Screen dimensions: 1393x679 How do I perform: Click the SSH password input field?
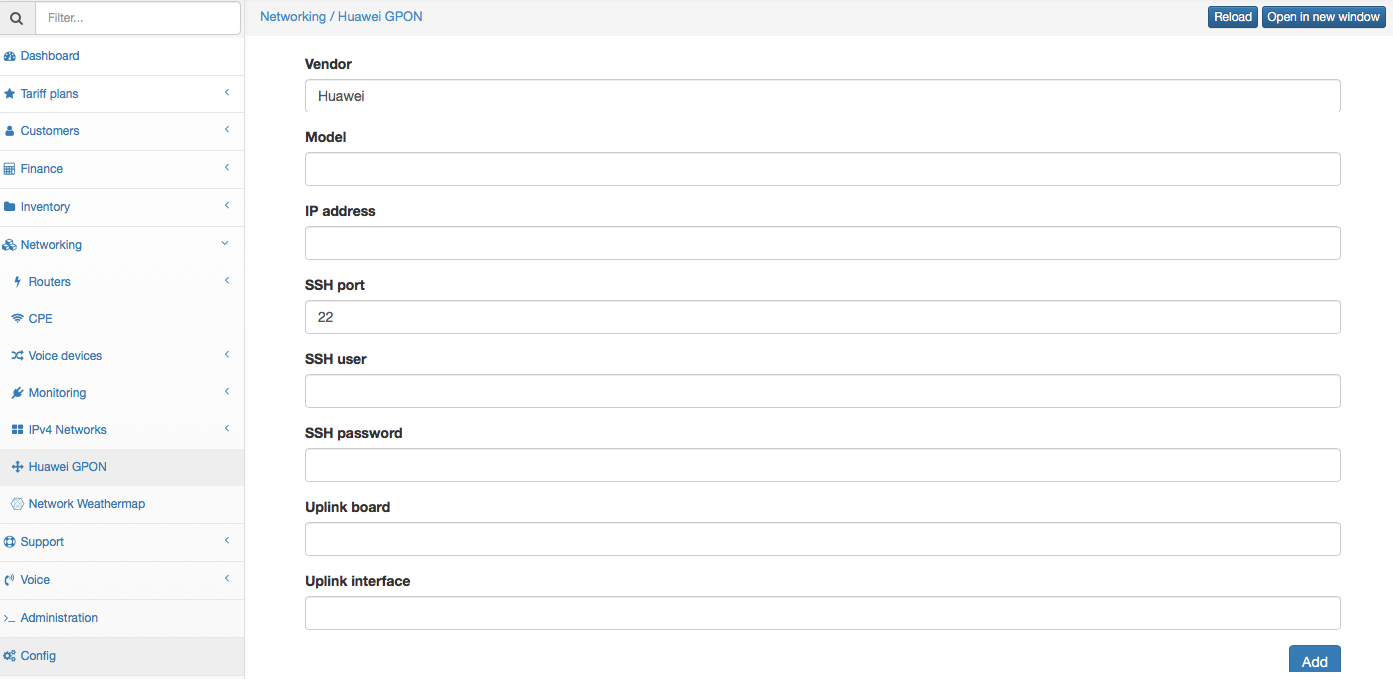pyautogui.click(x=822, y=465)
